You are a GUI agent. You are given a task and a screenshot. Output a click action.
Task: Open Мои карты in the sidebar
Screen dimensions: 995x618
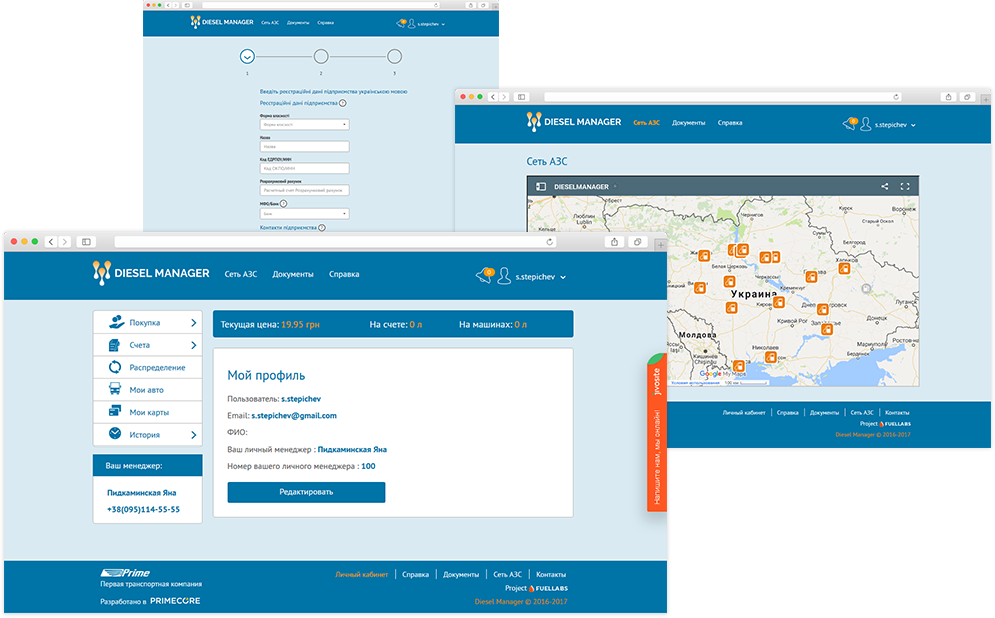coord(147,412)
